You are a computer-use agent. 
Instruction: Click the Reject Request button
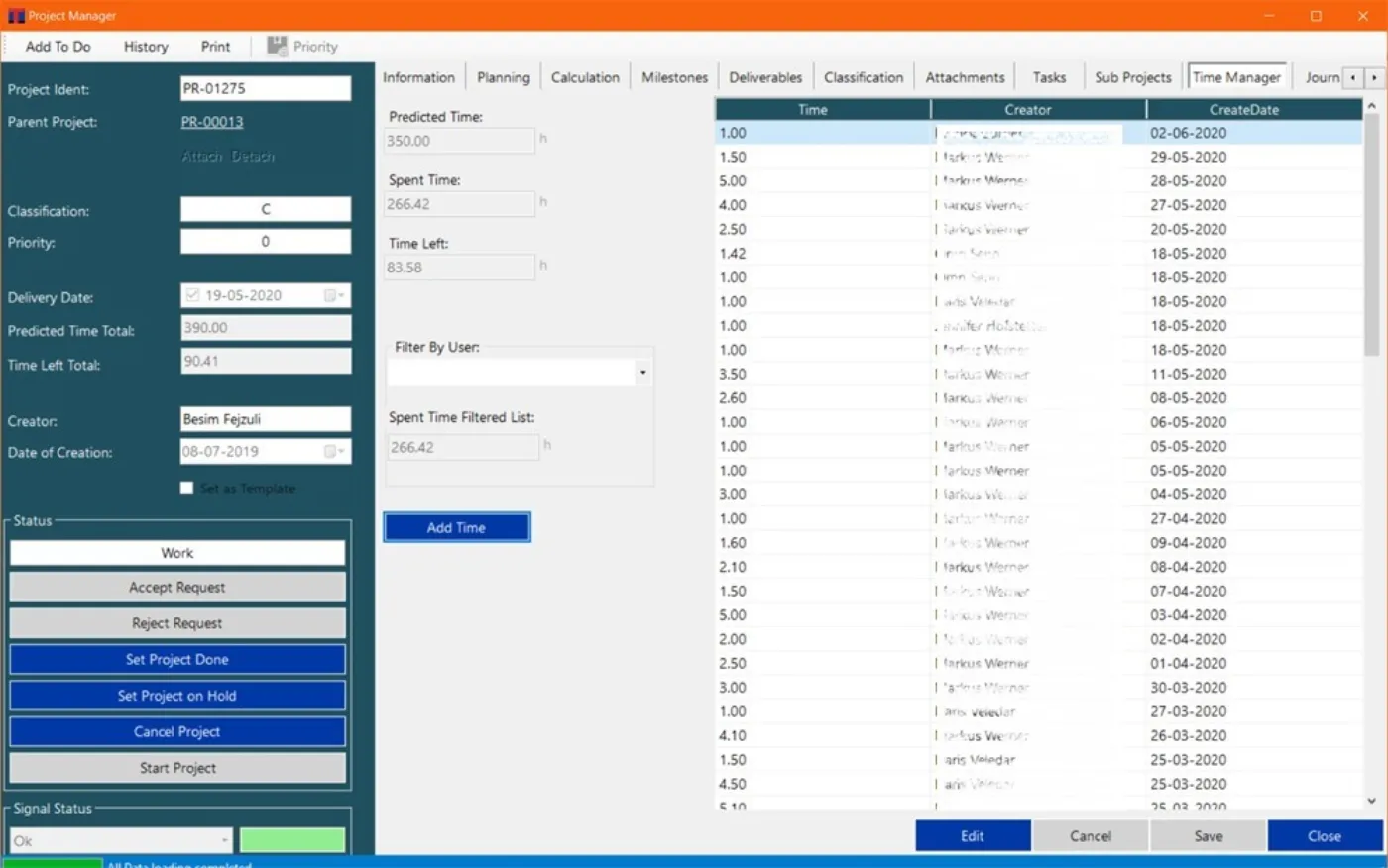pos(177,623)
